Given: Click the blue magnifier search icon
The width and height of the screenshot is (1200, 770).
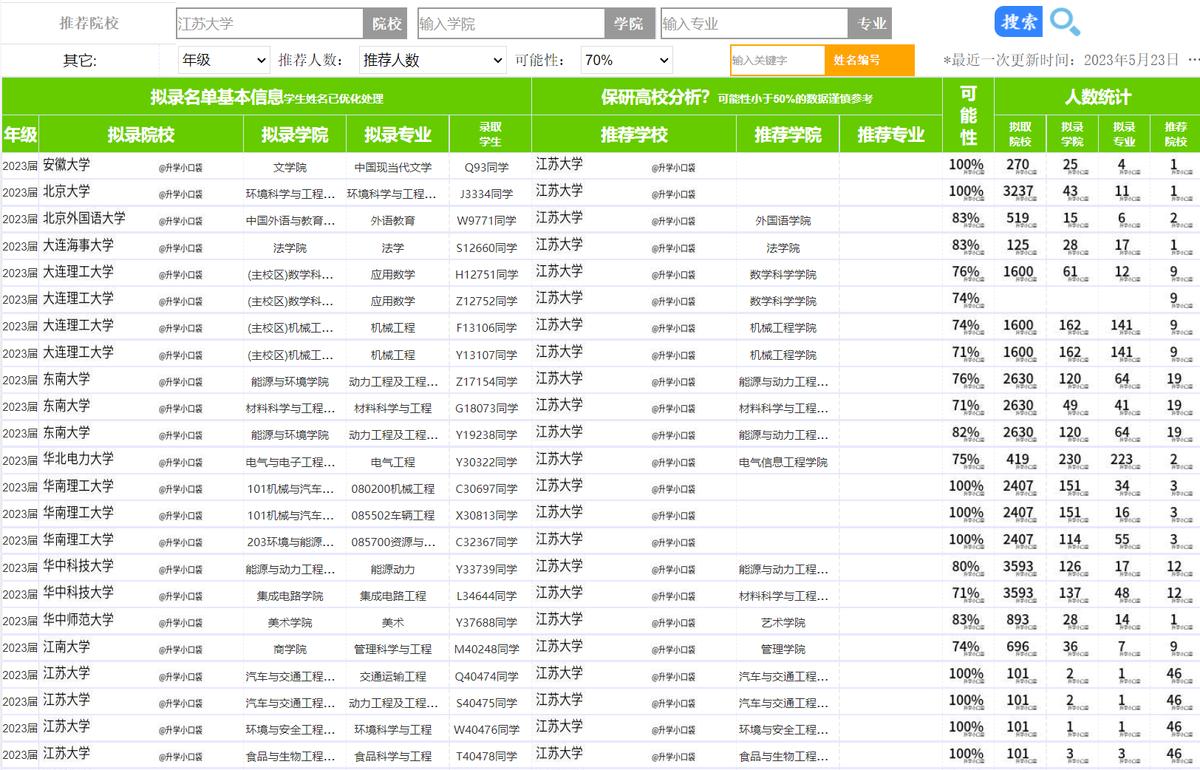Looking at the screenshot, I should 1066,21.
